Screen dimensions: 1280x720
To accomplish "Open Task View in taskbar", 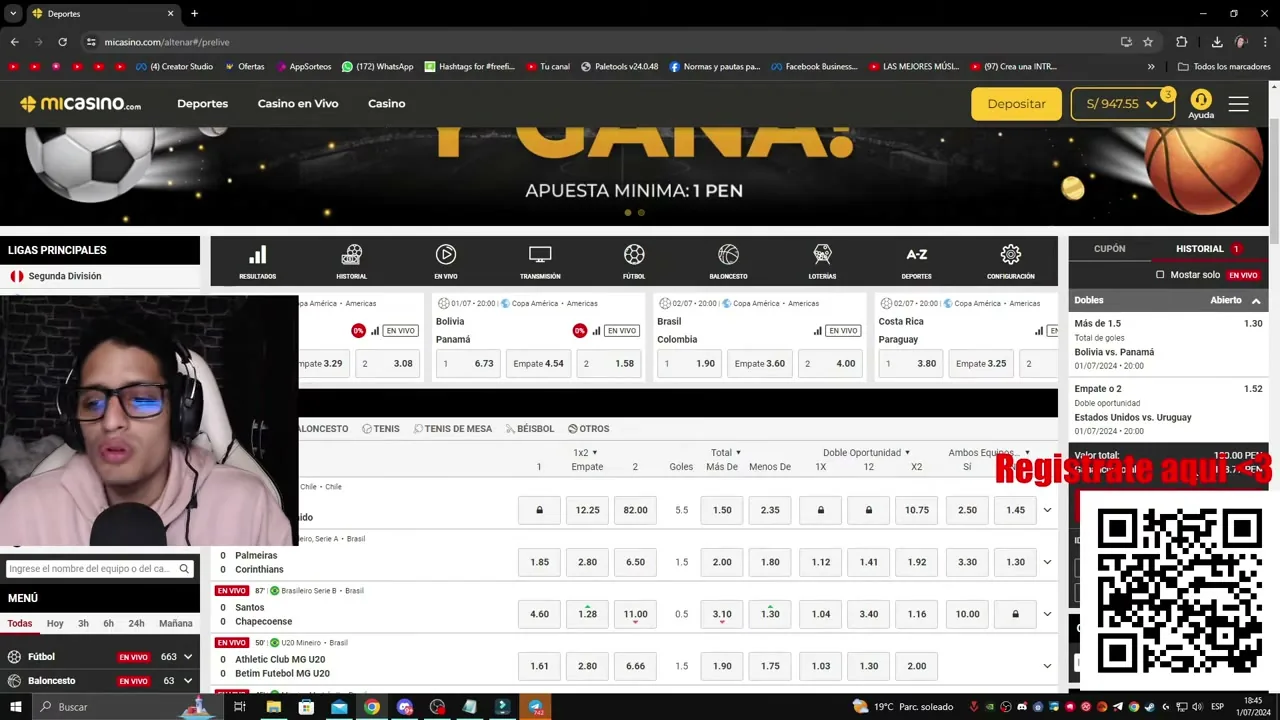I will [240, 707].
